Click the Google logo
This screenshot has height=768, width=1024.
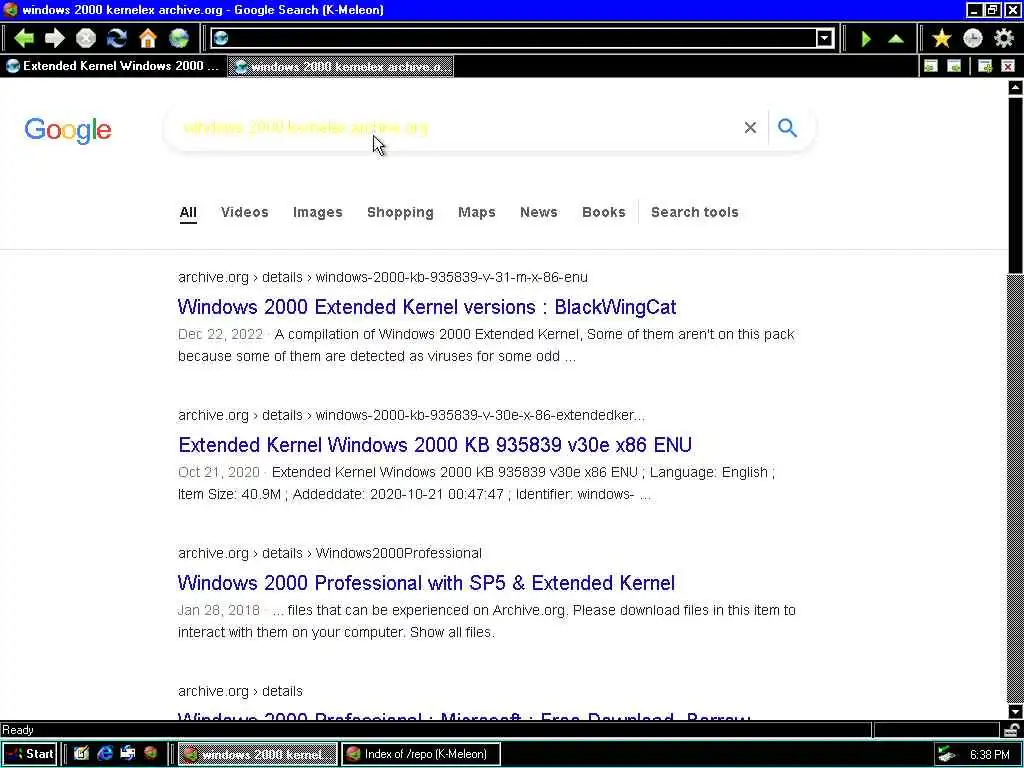[x=68, y=130]
